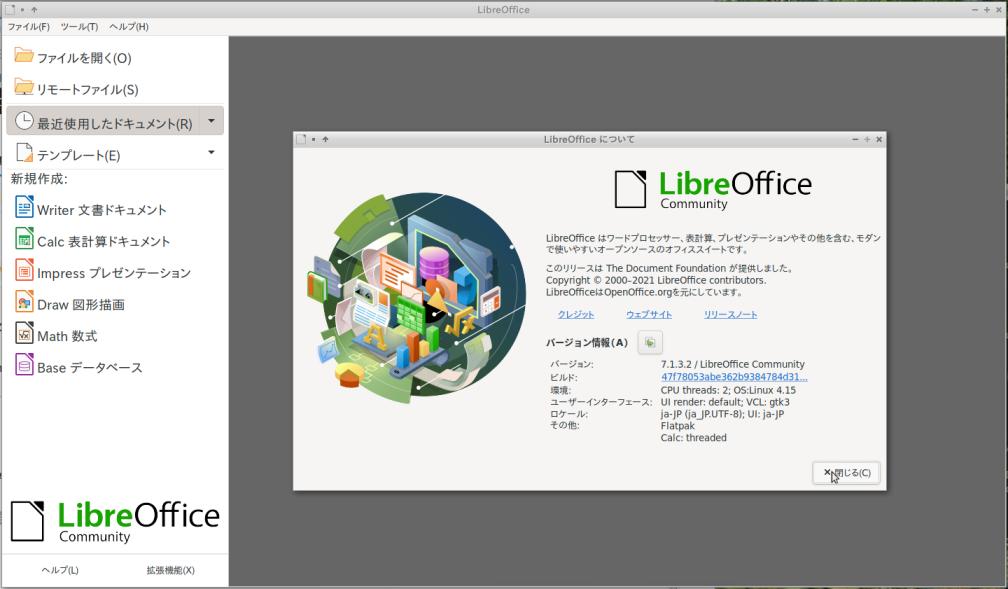Image resolution: width=1008 pixels, height=589 pixels.
Task: Click the document icon in about dialog title bar
Action: tap(301, 139)
